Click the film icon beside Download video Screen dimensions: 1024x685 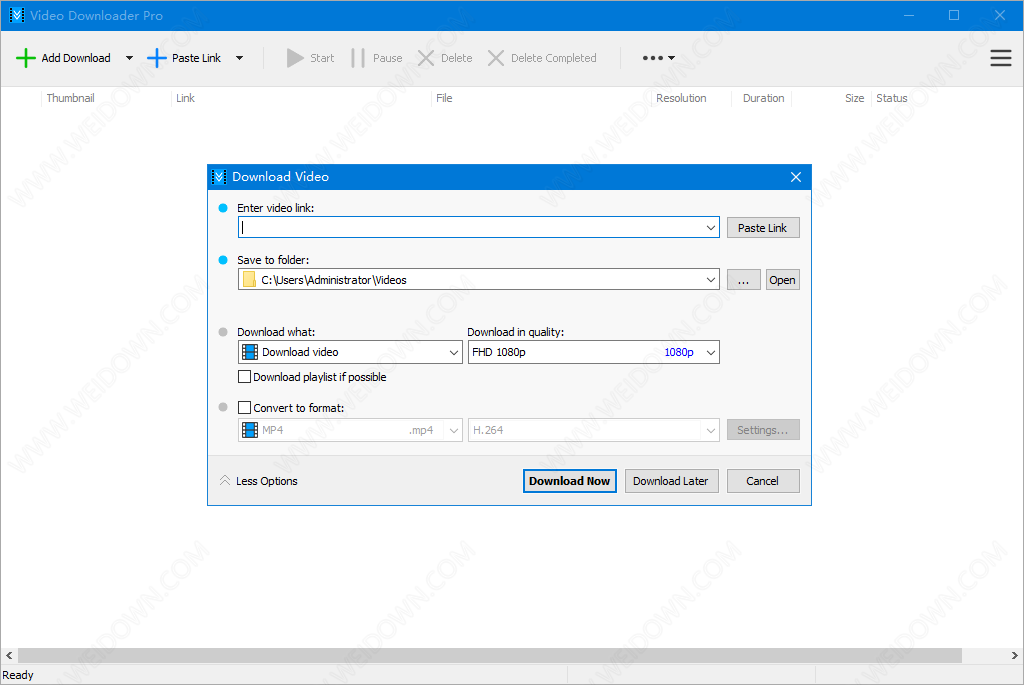coord(249,352)
